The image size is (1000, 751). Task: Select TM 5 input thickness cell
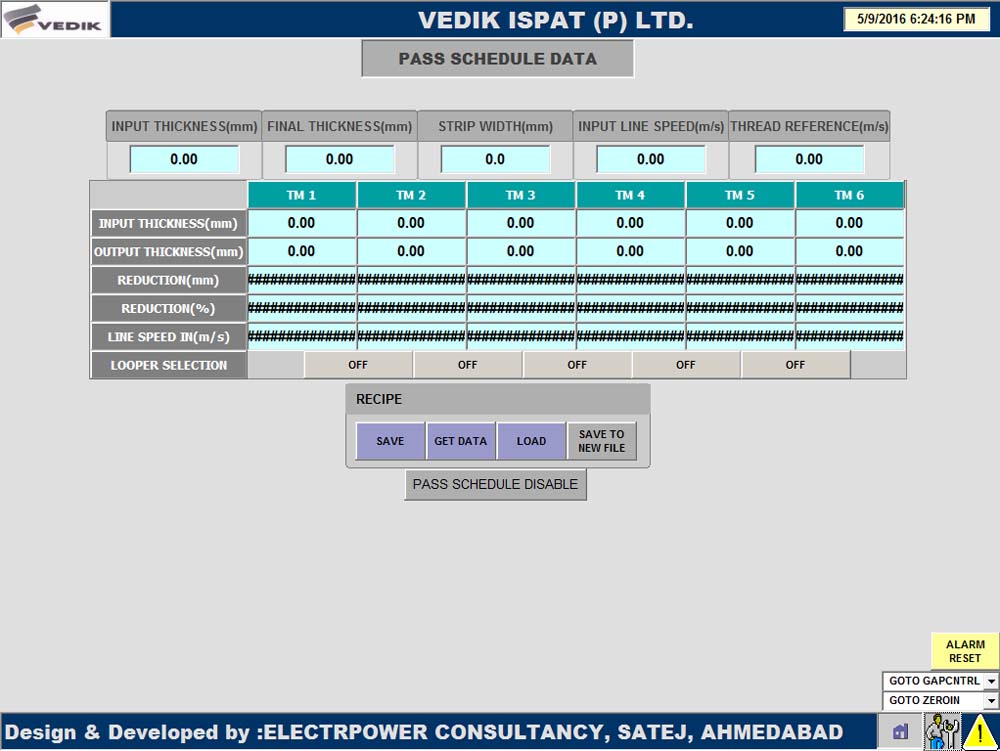coord(740,223)
